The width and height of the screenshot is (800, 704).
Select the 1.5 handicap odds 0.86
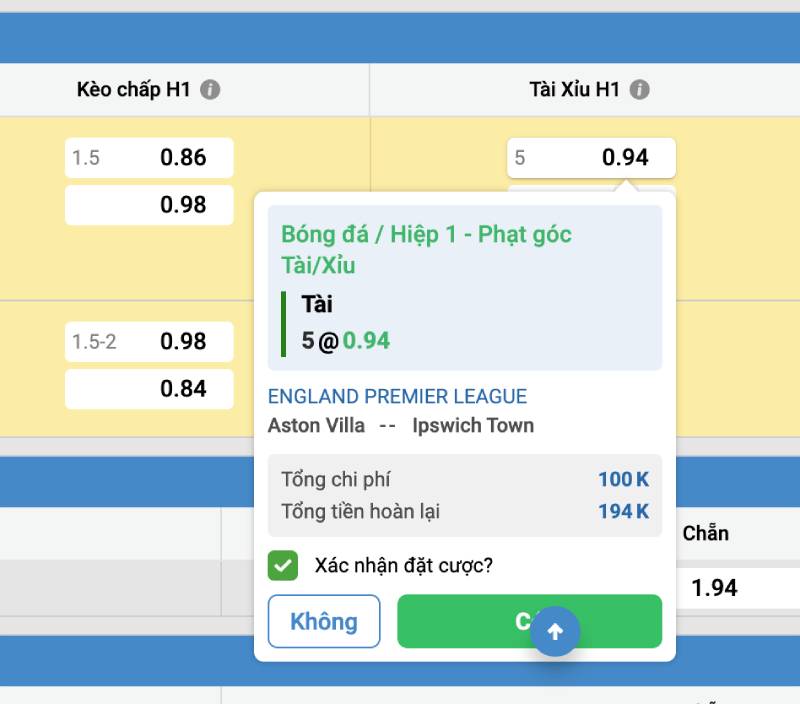(x=149, y=157)
